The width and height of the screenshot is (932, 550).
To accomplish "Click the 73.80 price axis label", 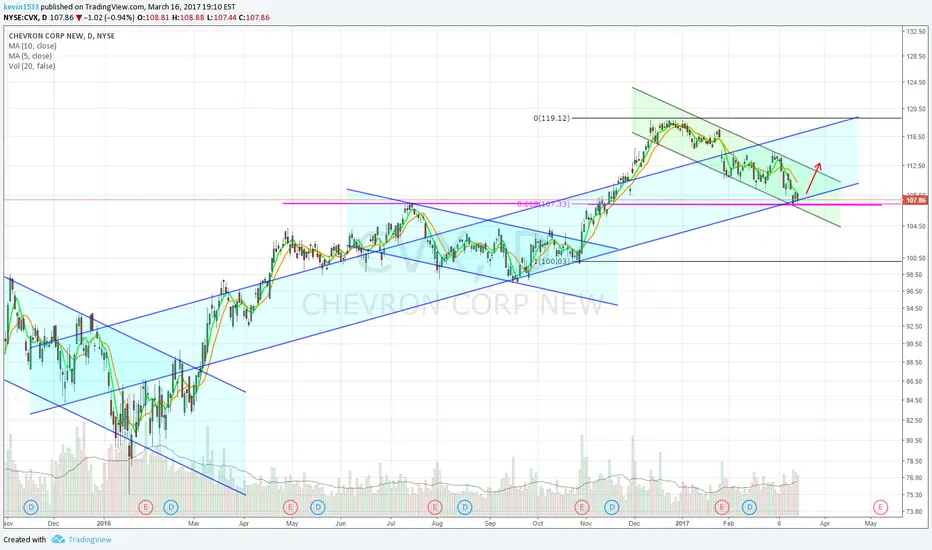I will pos(915,511).
